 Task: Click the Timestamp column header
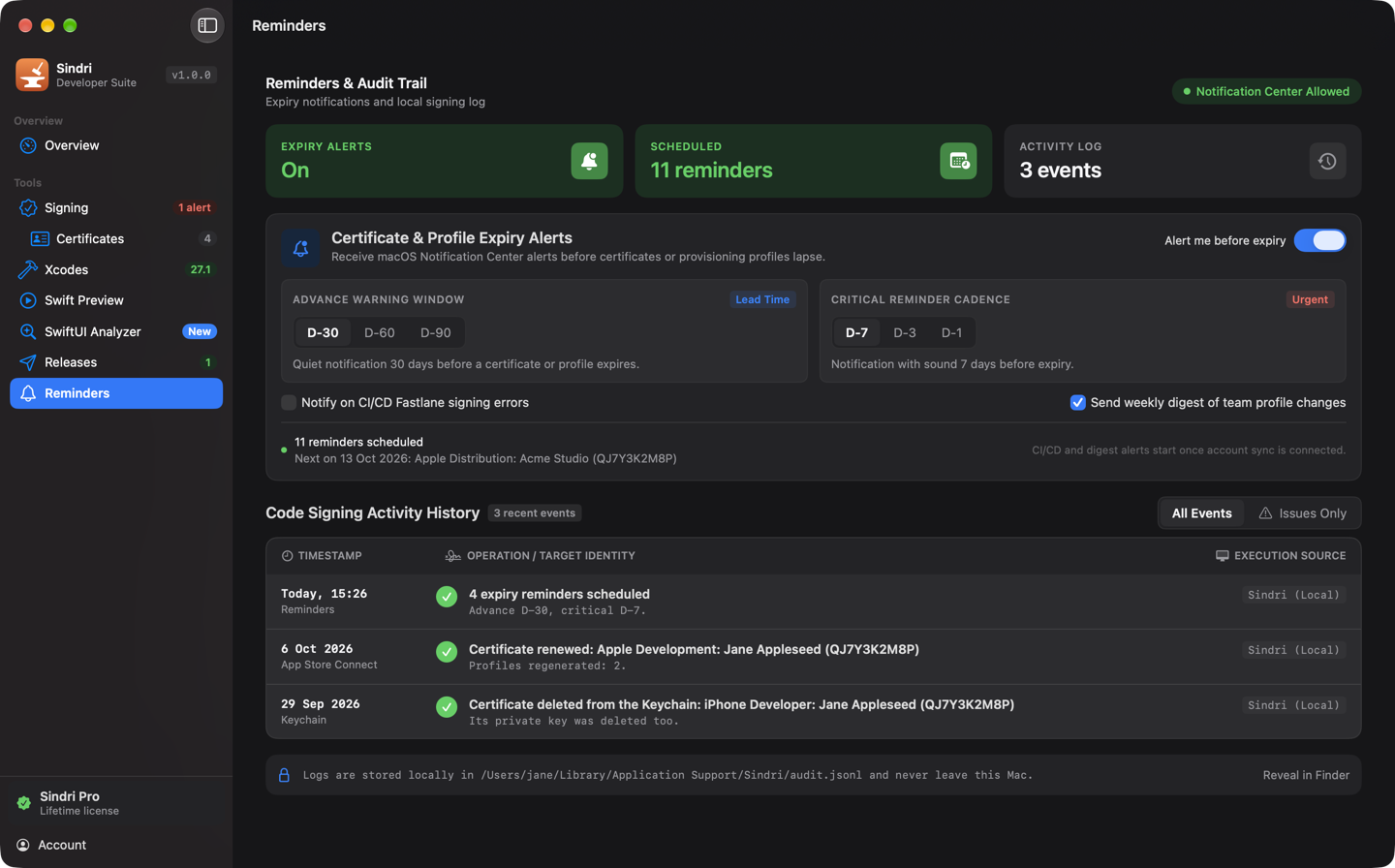pyautogui.click(x=322, y=556)
